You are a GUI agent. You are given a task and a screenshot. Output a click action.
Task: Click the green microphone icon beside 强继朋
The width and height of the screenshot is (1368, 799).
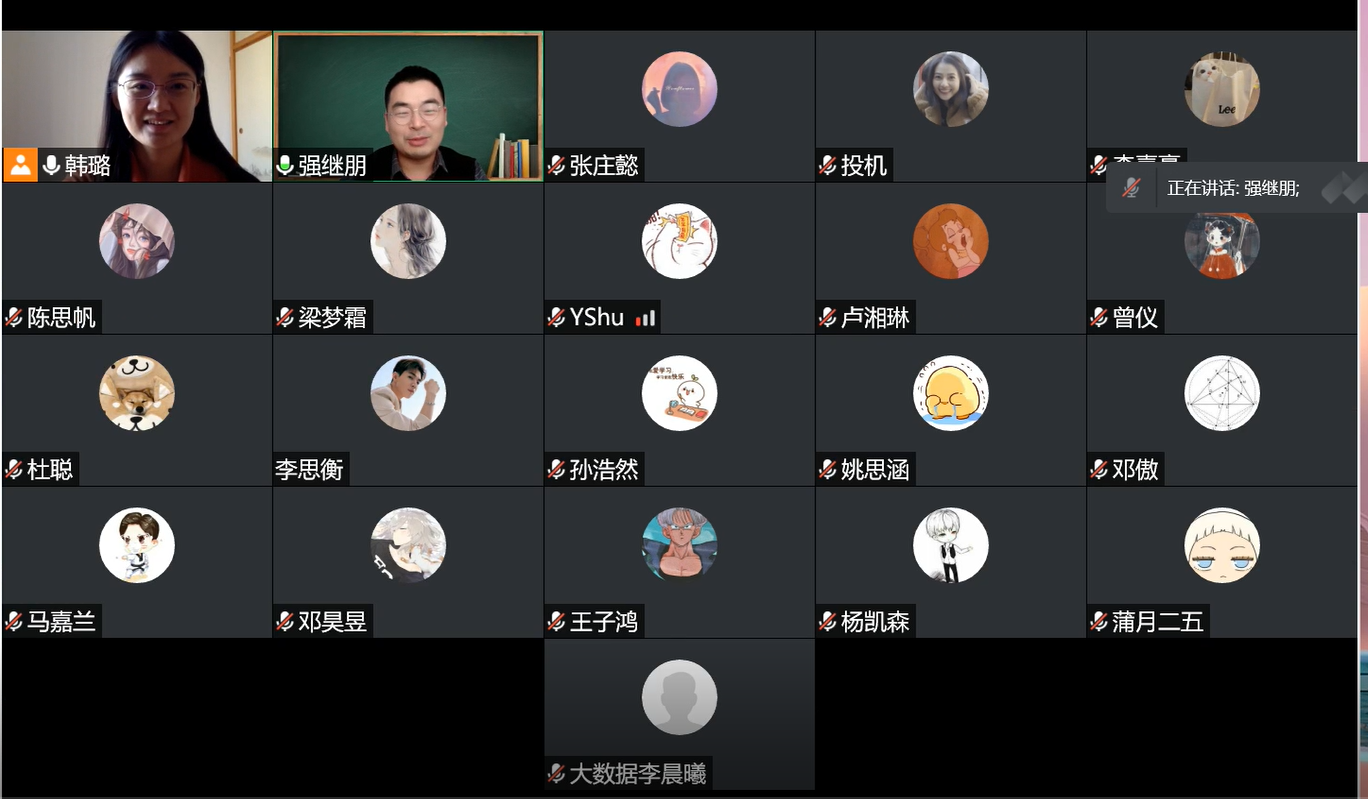[x=285, y=166]
